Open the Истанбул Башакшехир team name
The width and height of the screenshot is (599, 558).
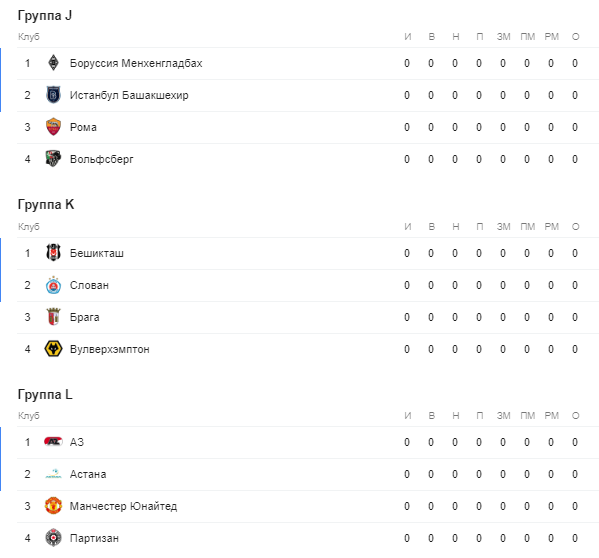(x=129, y=95)
